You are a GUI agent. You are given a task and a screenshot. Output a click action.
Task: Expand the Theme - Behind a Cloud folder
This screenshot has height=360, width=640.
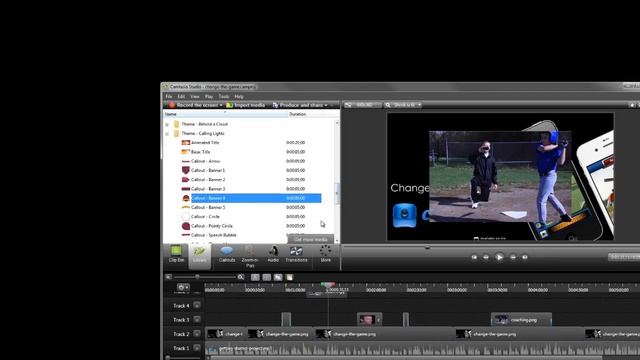click(167, 124)
